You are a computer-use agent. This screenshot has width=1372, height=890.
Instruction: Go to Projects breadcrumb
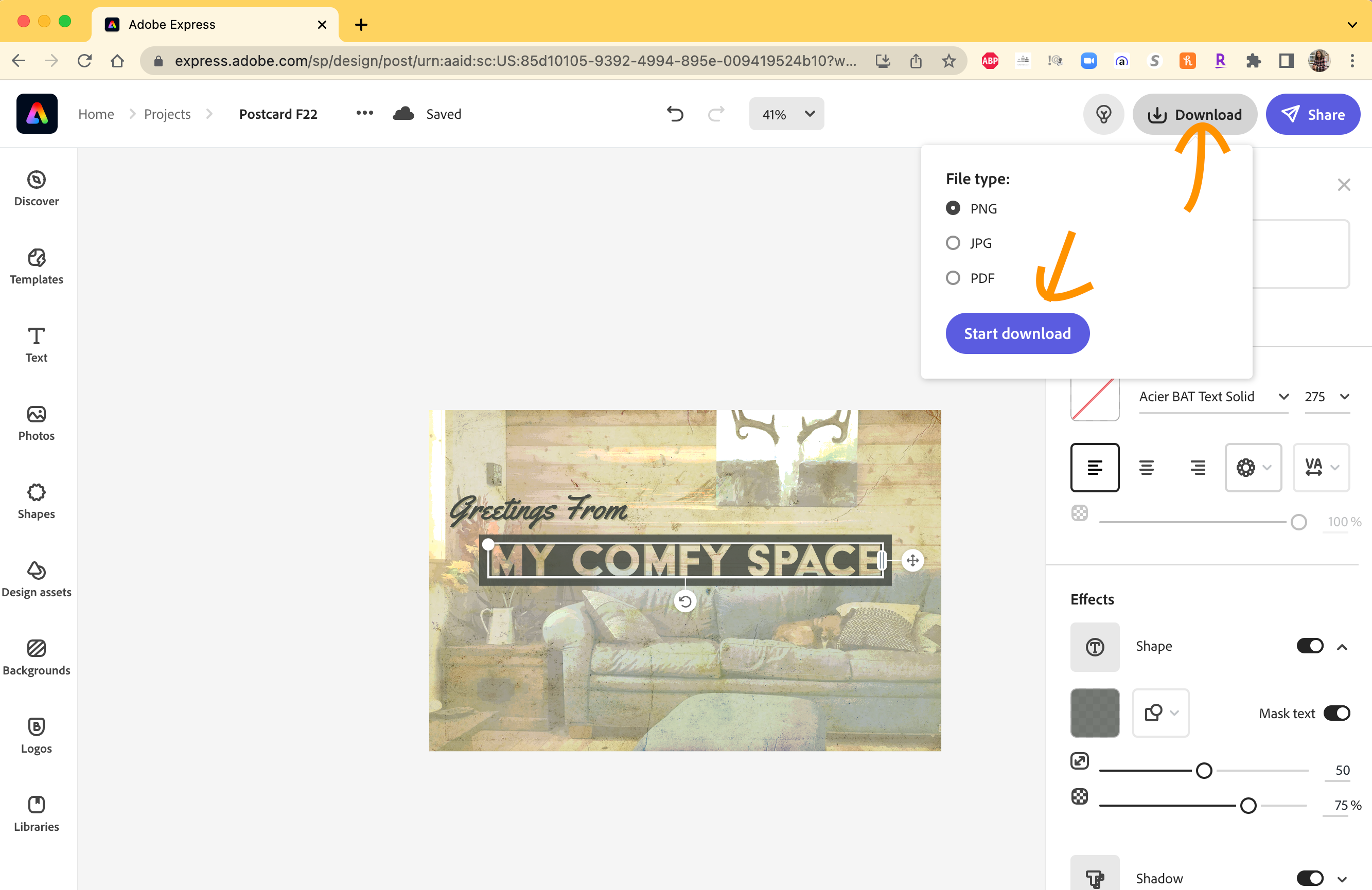tap(167, 114)
